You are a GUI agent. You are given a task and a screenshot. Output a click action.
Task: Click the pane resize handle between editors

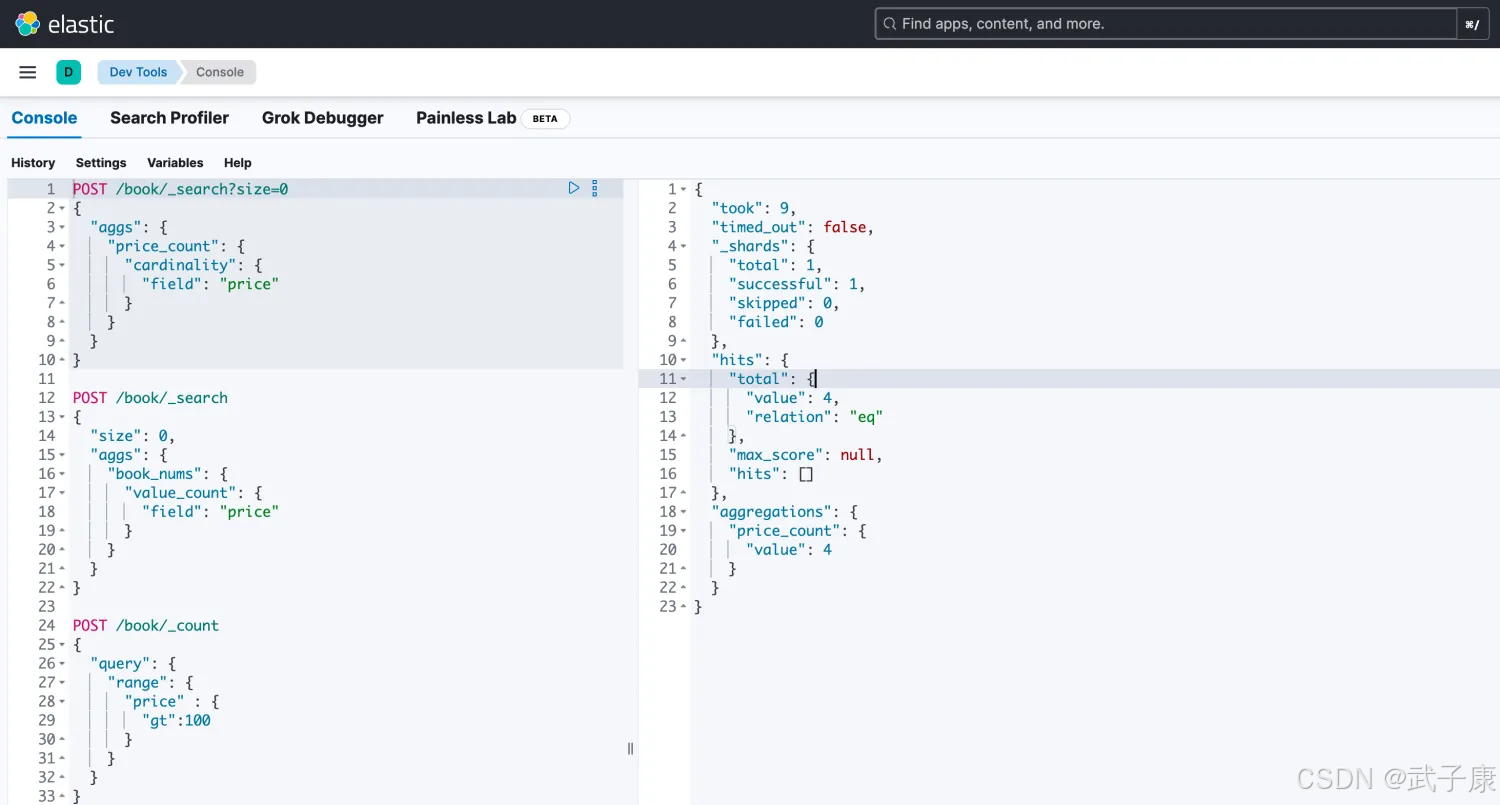(x=630, y=748)
